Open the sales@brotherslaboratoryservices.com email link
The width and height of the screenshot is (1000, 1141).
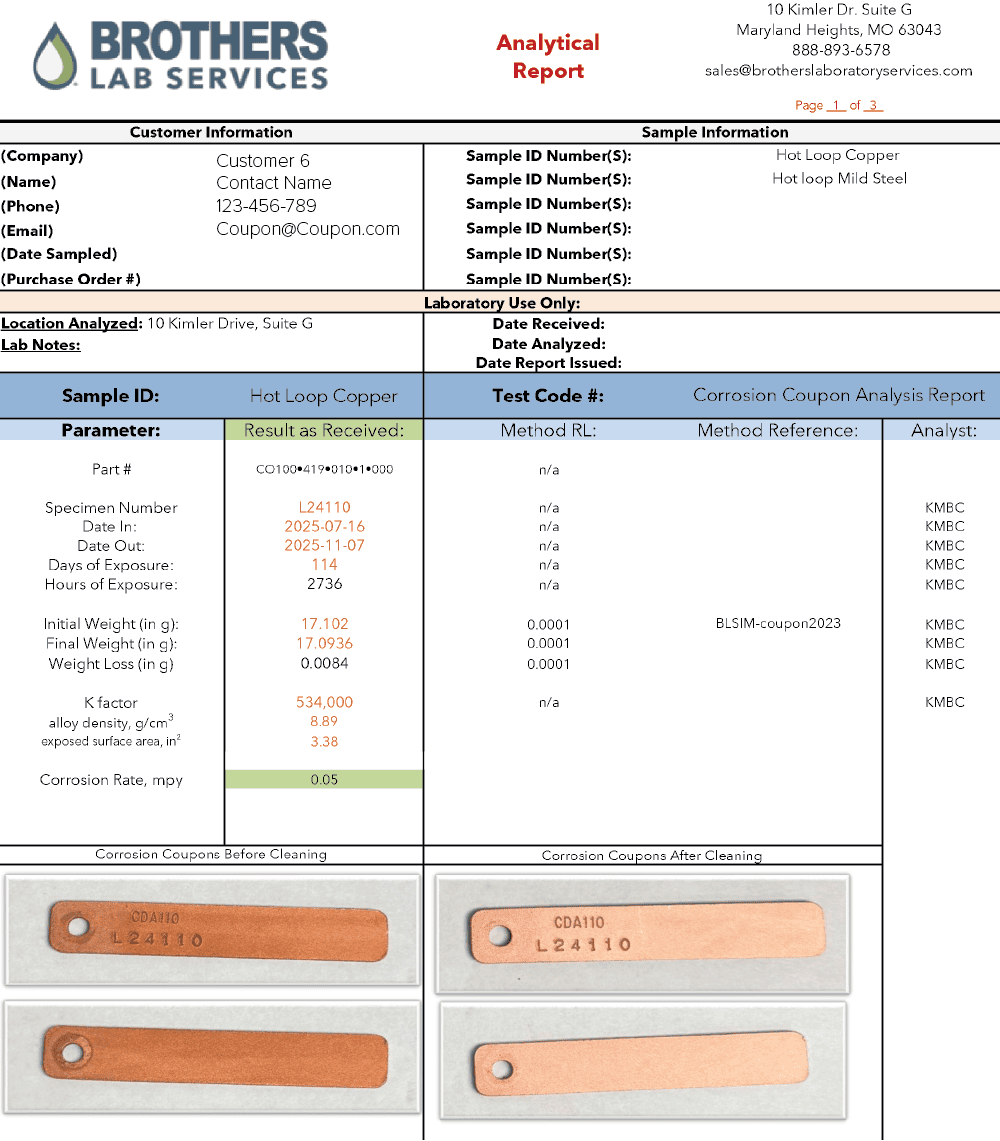click(x=838, y=70)
